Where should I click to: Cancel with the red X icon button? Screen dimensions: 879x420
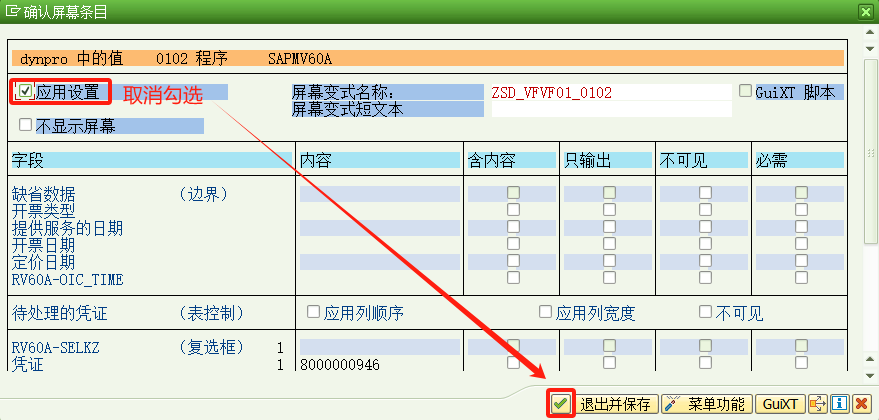click(861, 403)
